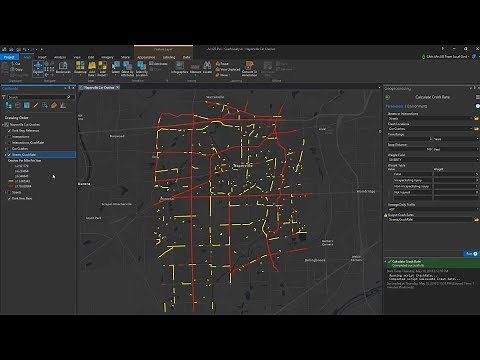Activate the Select tool
The width and height of the screenshot is (480, 360).
pyautogui.click(x=116, y=68)
